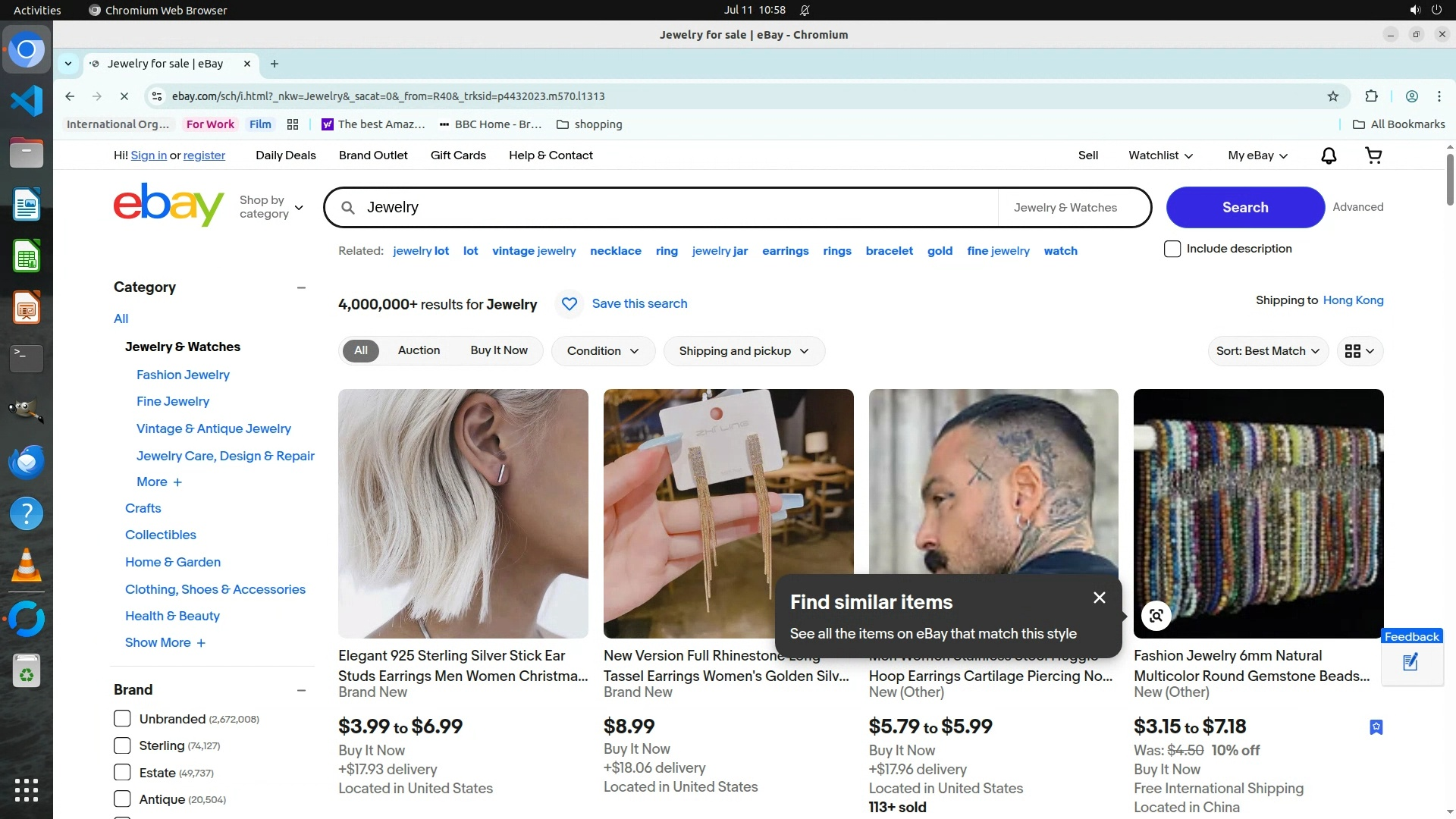Open the Fine Jewelry category link

(x=173, y=401)
